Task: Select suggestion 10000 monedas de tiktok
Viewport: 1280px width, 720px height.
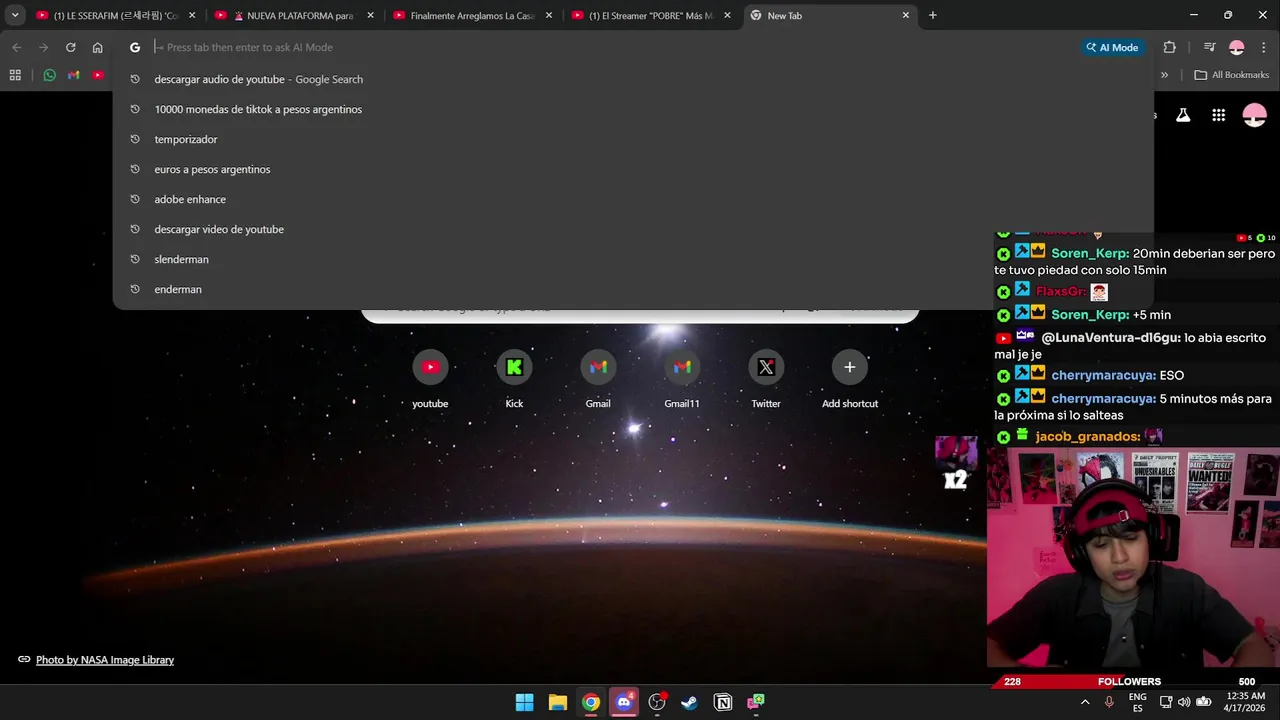Action: pos(633,109)
